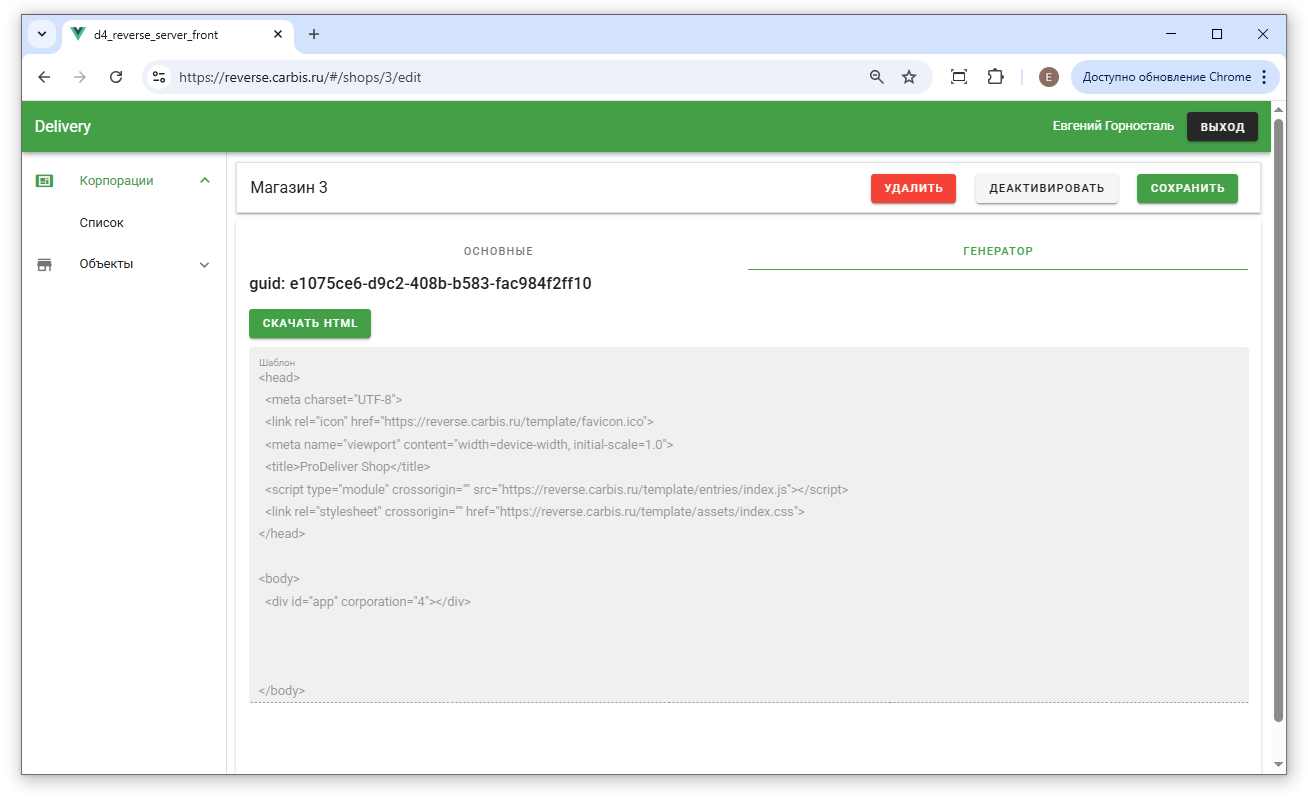
Task: Click the Корпорации sidebar icon
Action: [44, 181]
